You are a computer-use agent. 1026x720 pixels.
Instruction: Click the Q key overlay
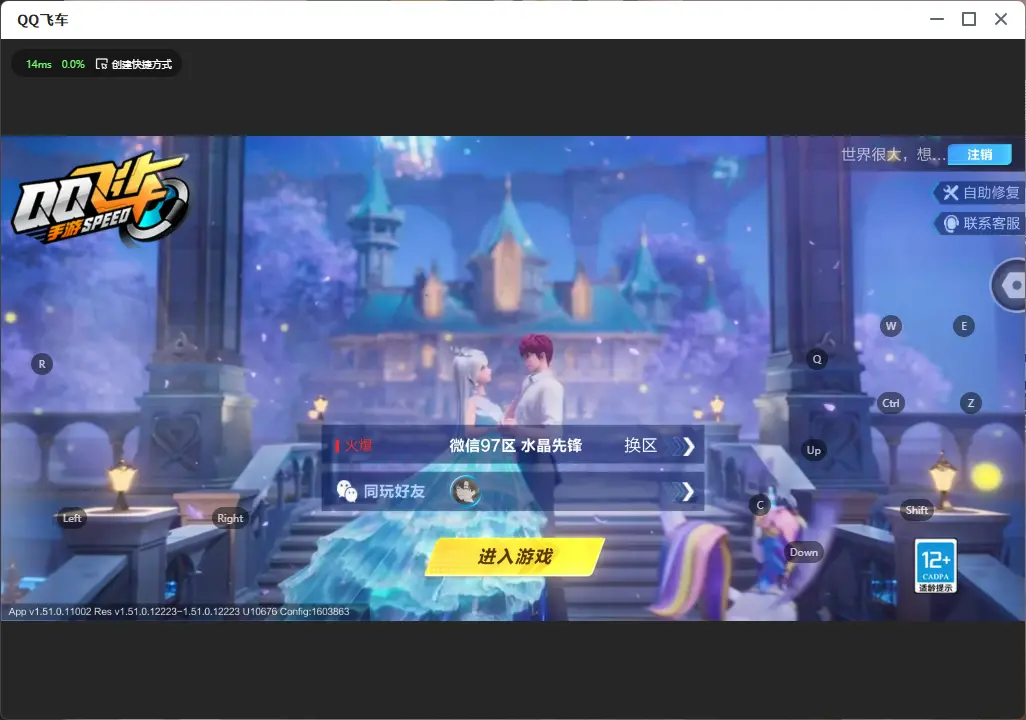(817, 359)
